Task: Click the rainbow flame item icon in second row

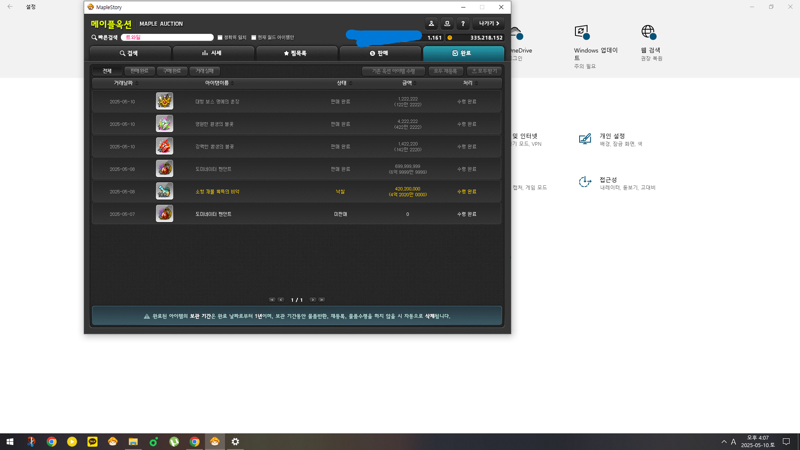Action: 164,123
